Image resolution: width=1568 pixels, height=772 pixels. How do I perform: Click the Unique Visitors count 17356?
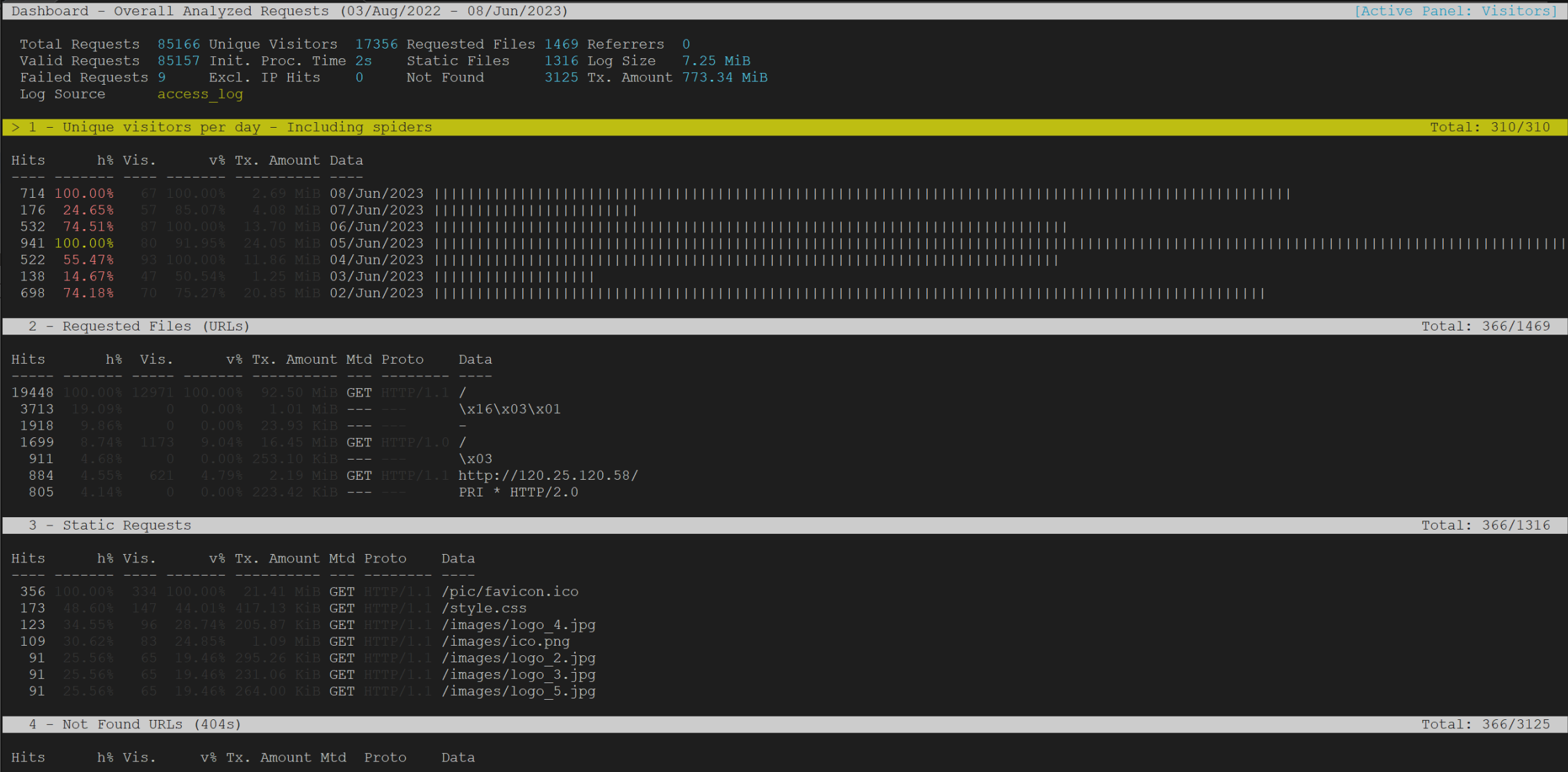tap(376, 44)
